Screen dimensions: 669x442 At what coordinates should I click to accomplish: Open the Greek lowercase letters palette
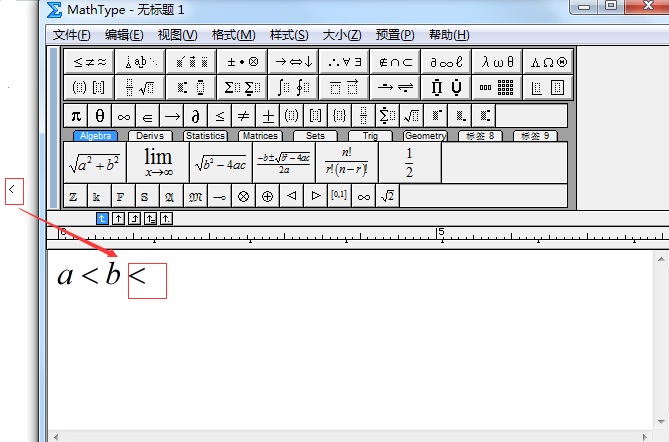point(497,61)
